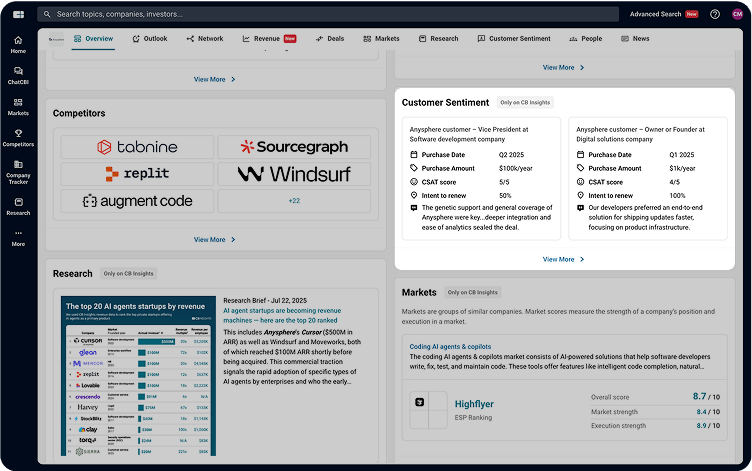Click the CB Insights logo
This screenshot has width=752, height=471.
coord(18,14)
